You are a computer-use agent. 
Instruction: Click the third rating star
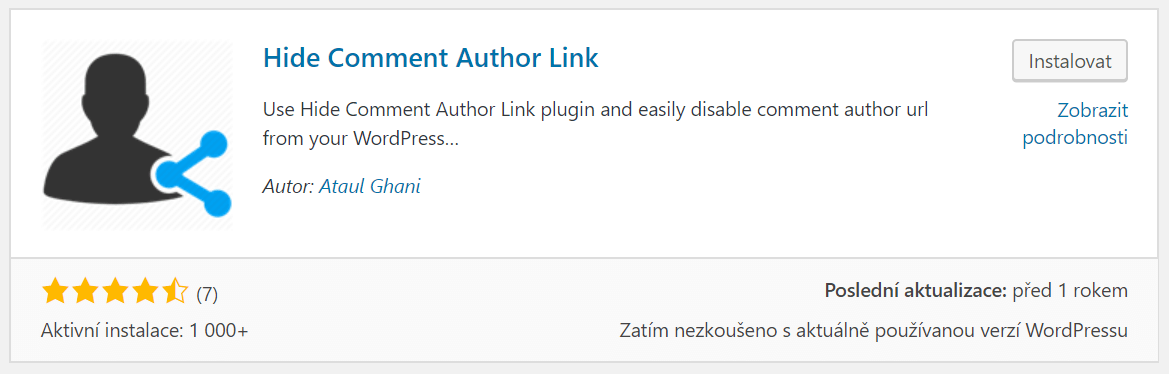[x=115, y=292]
